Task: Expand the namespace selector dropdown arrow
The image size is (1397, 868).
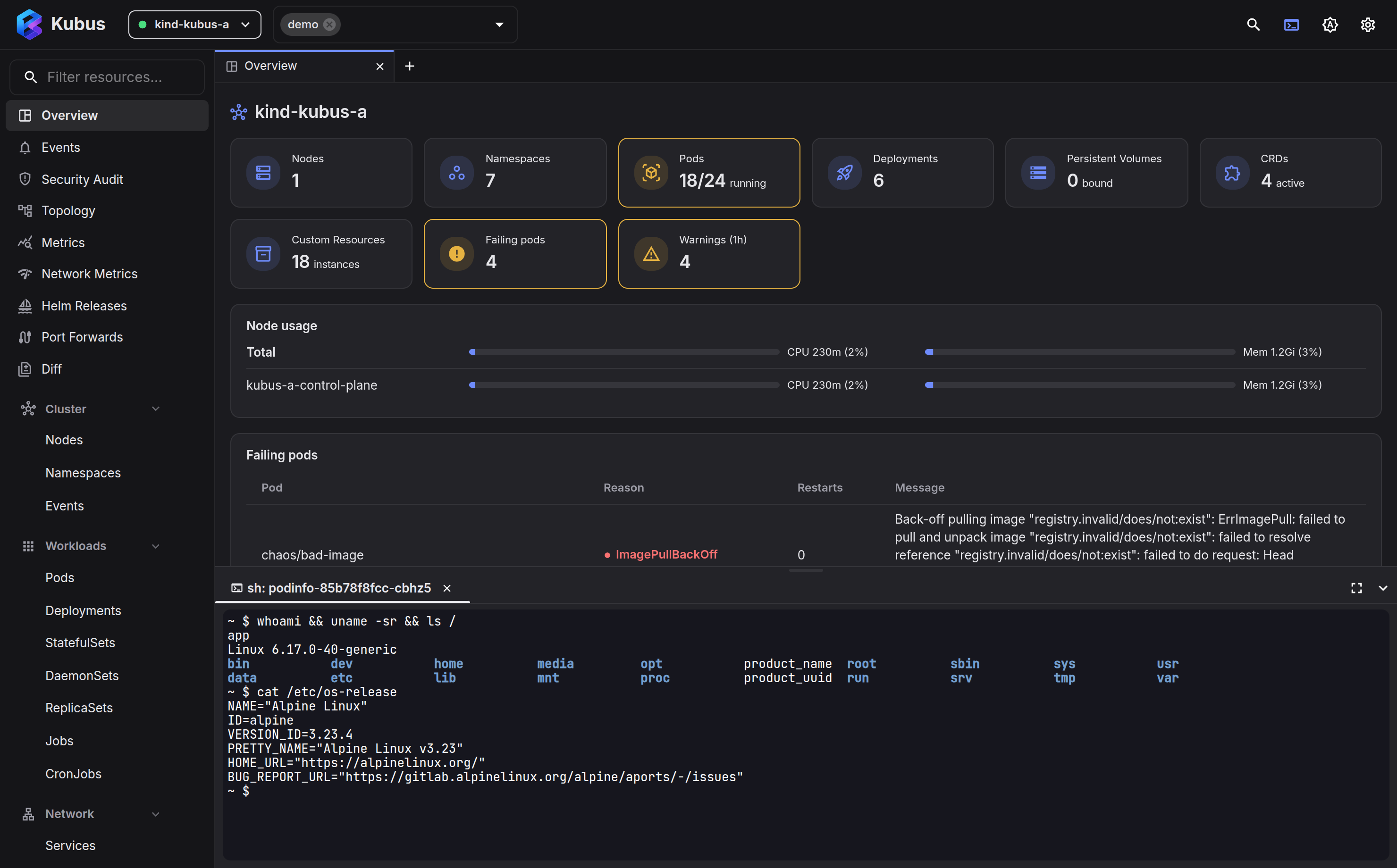Action: [499, 25]
